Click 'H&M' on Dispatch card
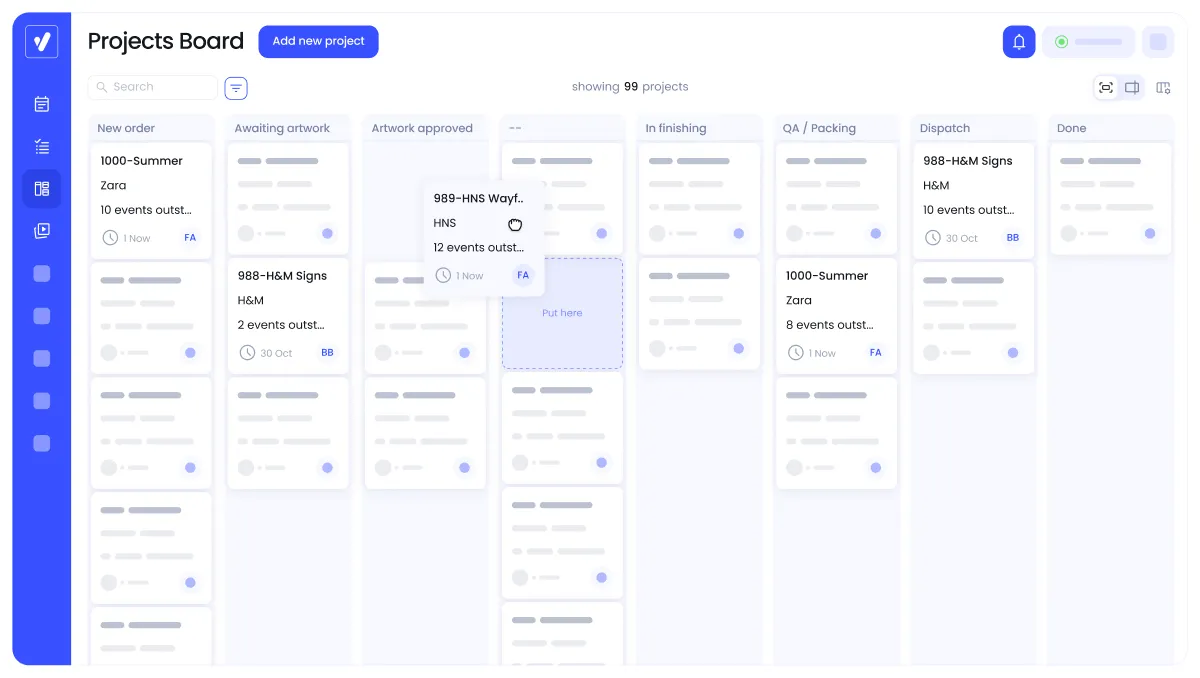Image resolution: width=1200 pixels, height=678 pixels. pos(936,185)
